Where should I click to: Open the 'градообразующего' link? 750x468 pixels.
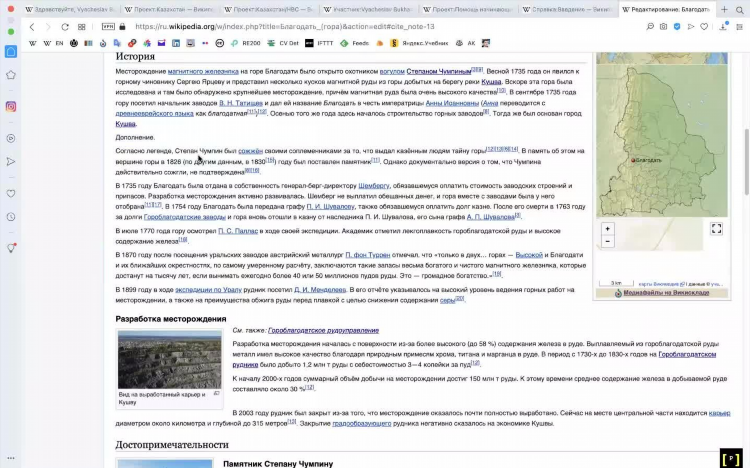[362, 423]
